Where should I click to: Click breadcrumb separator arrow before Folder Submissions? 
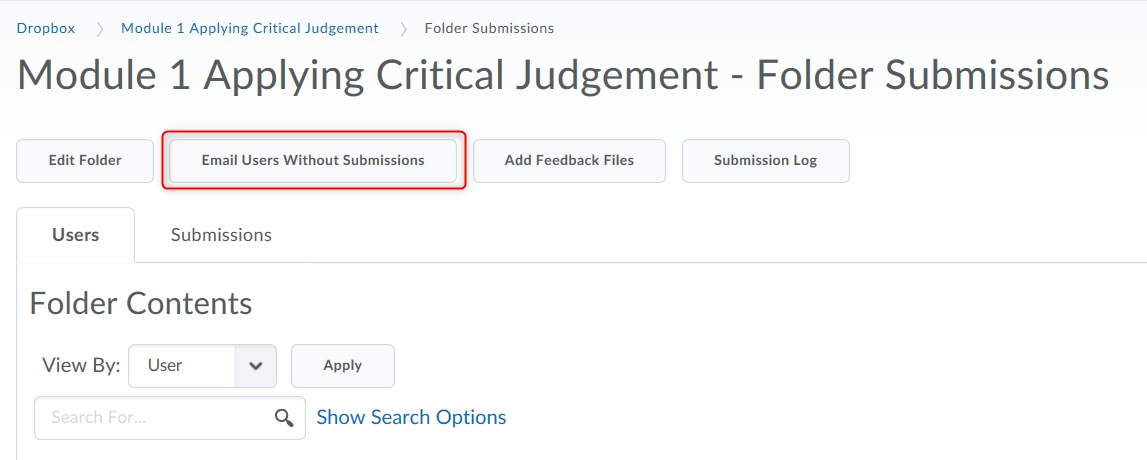pos(403,29)
